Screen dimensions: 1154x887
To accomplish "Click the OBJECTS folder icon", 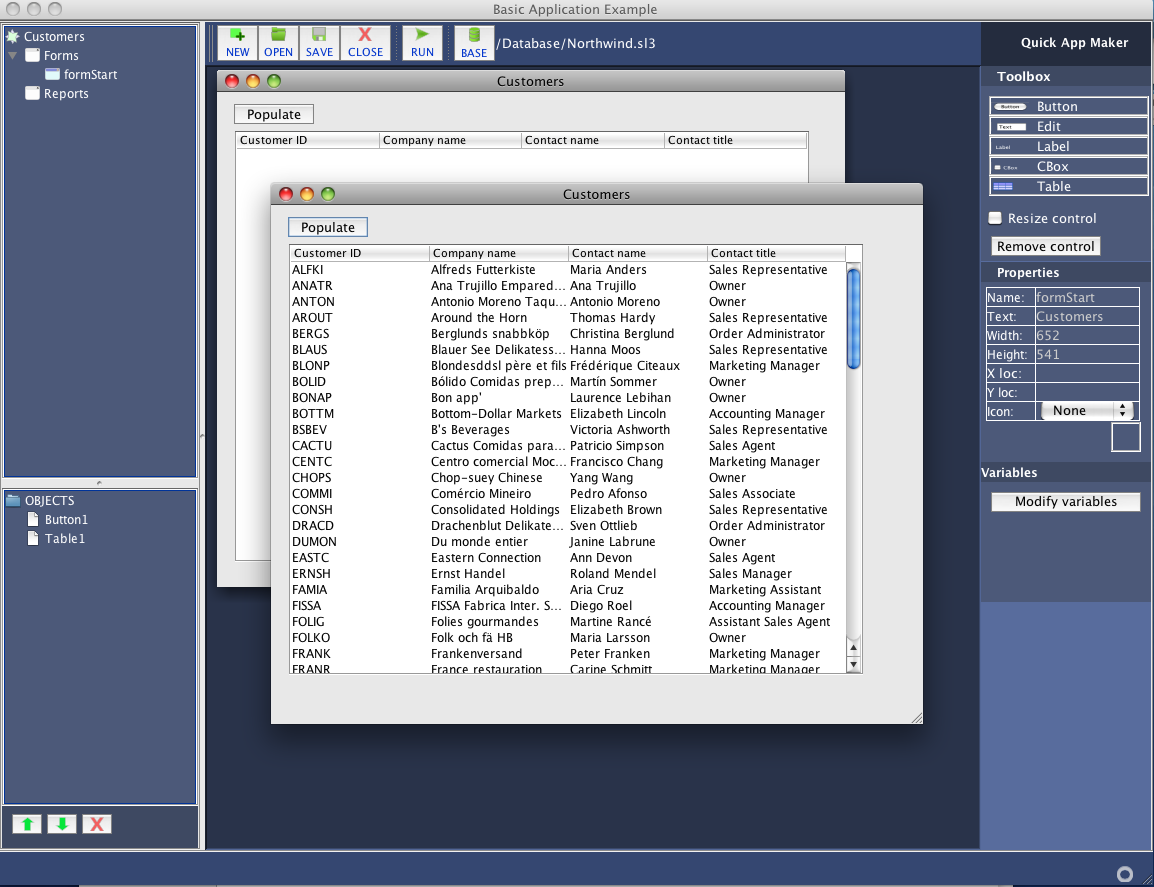I will (x=13, y=501).
